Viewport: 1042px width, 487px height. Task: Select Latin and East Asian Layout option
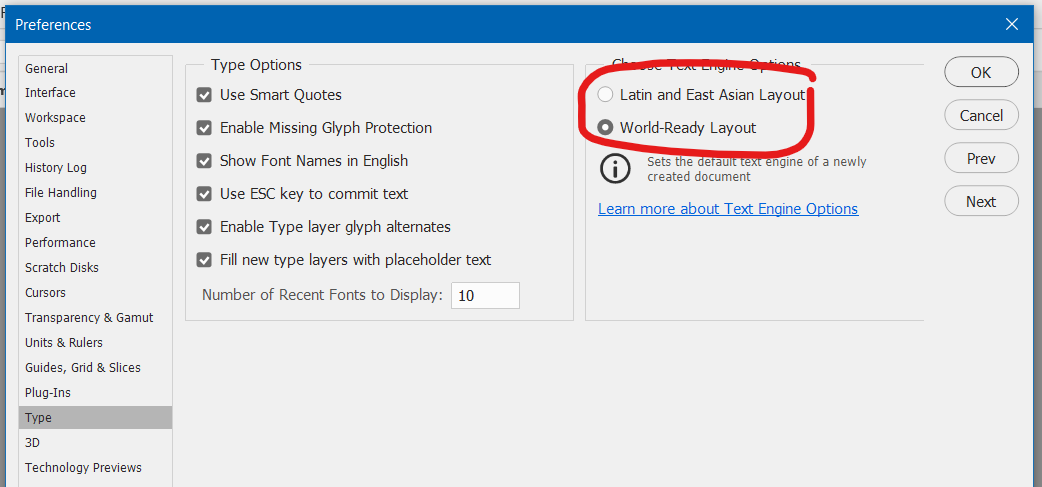click(x=605, y=95)
